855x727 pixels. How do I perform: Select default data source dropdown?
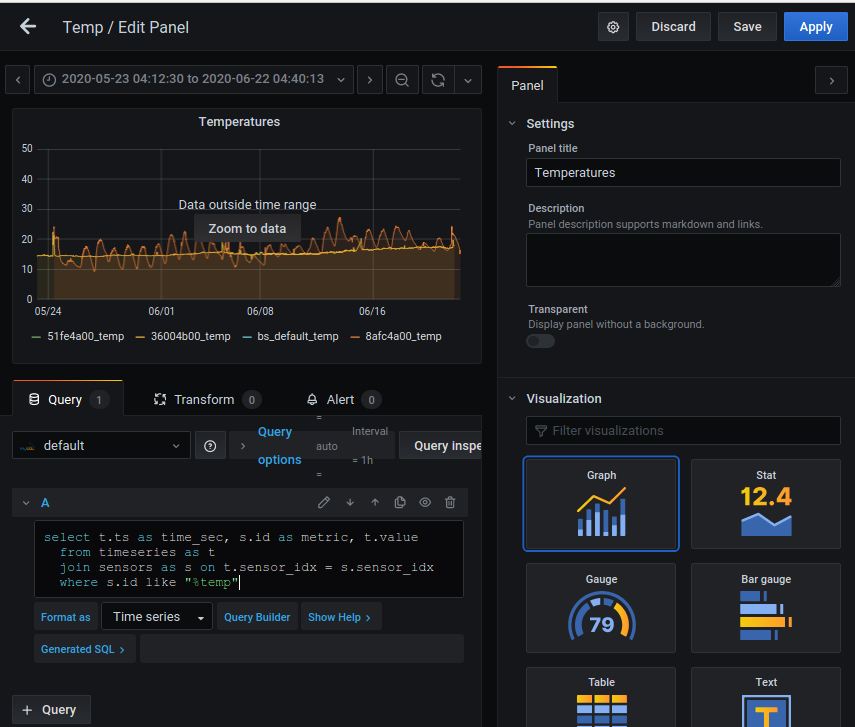(x=101, y=446)
